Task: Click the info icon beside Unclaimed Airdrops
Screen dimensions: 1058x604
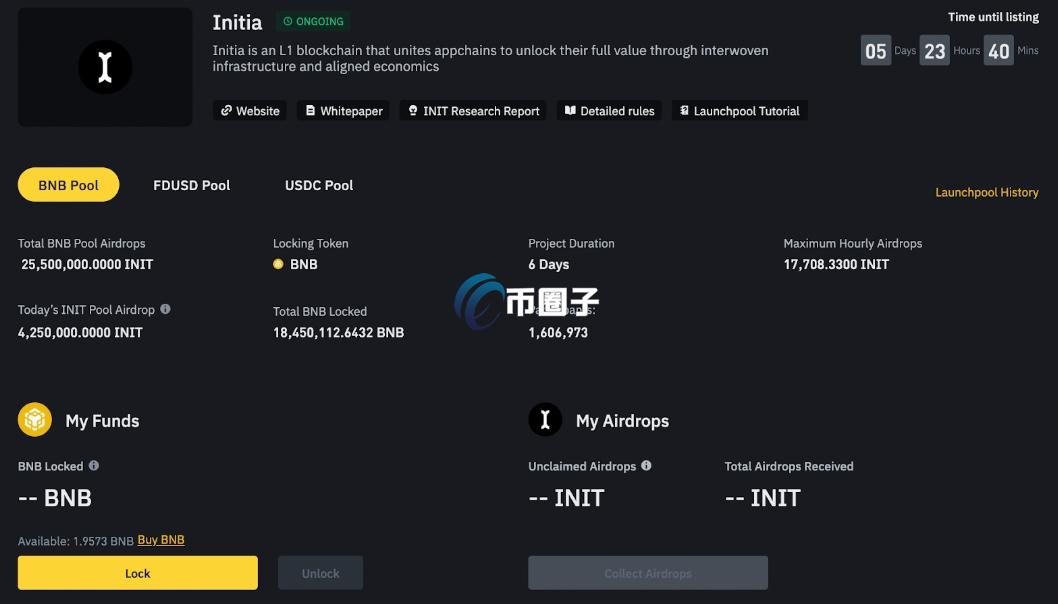Action: pyautogui.click(x=647, y=465)
